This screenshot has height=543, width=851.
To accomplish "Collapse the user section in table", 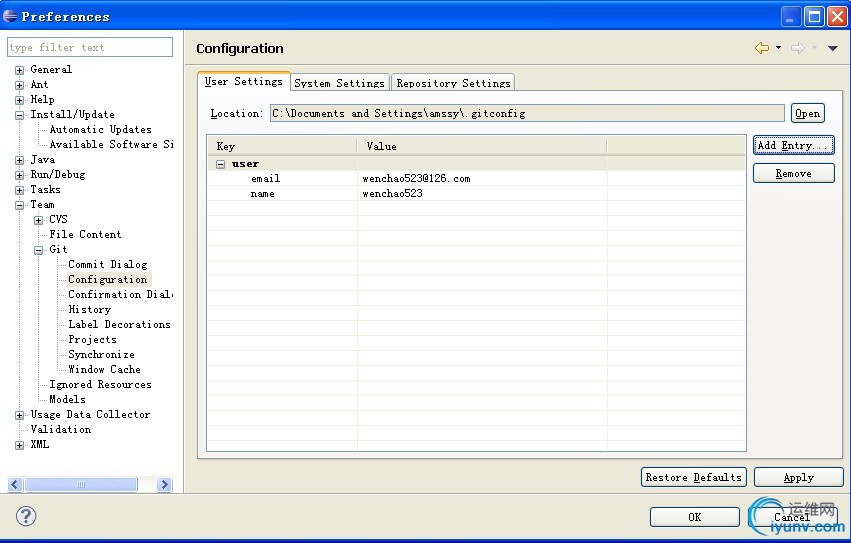I will tap(220, 164).
